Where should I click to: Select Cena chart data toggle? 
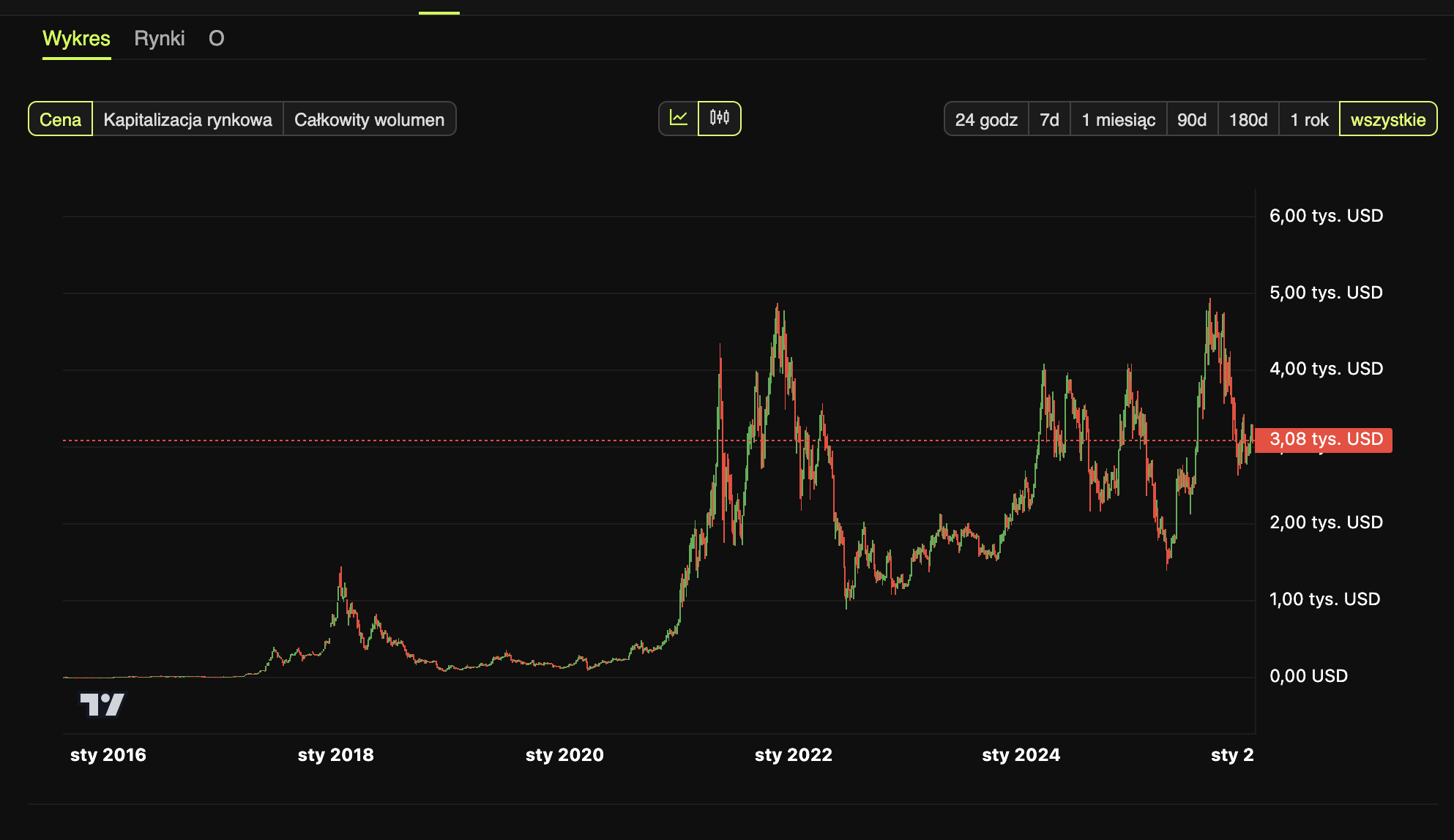[x=60, y=119]
